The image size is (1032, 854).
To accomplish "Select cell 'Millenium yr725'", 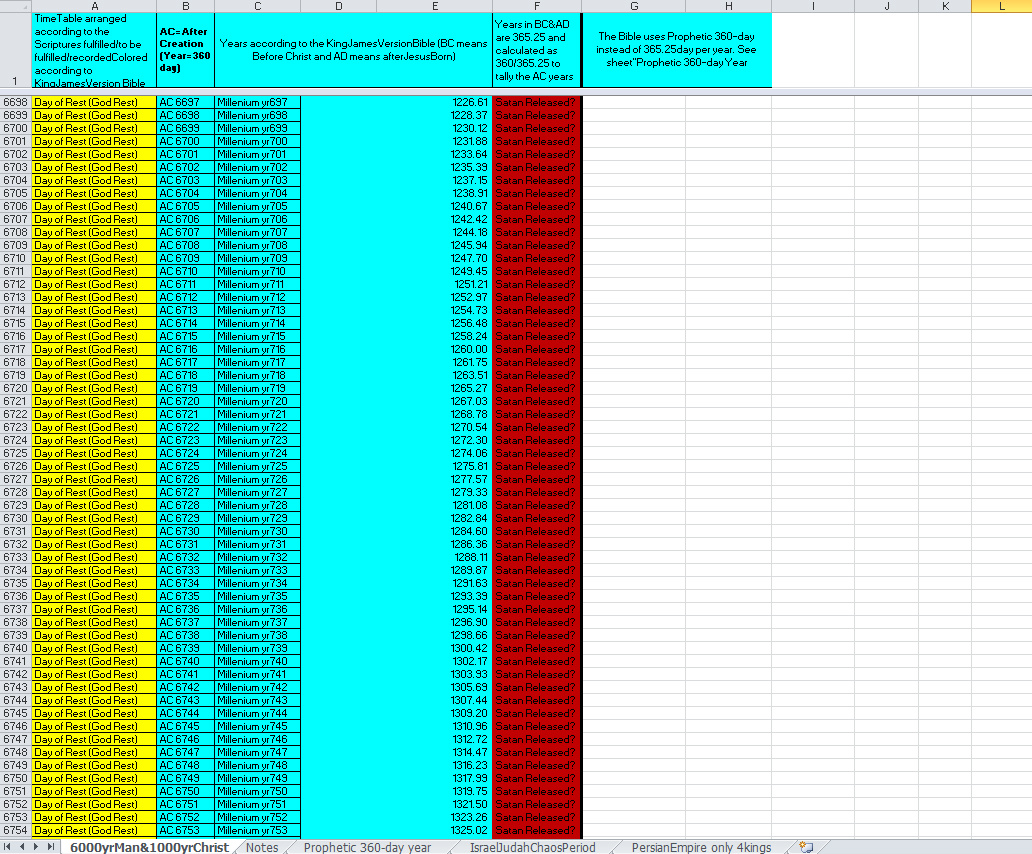I will (x=257, y=466).
